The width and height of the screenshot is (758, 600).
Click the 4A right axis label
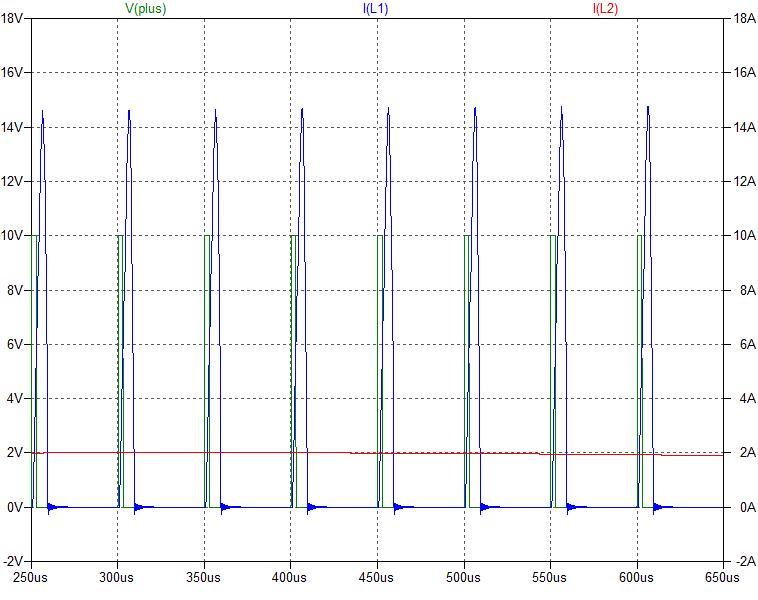coord(748,398)
